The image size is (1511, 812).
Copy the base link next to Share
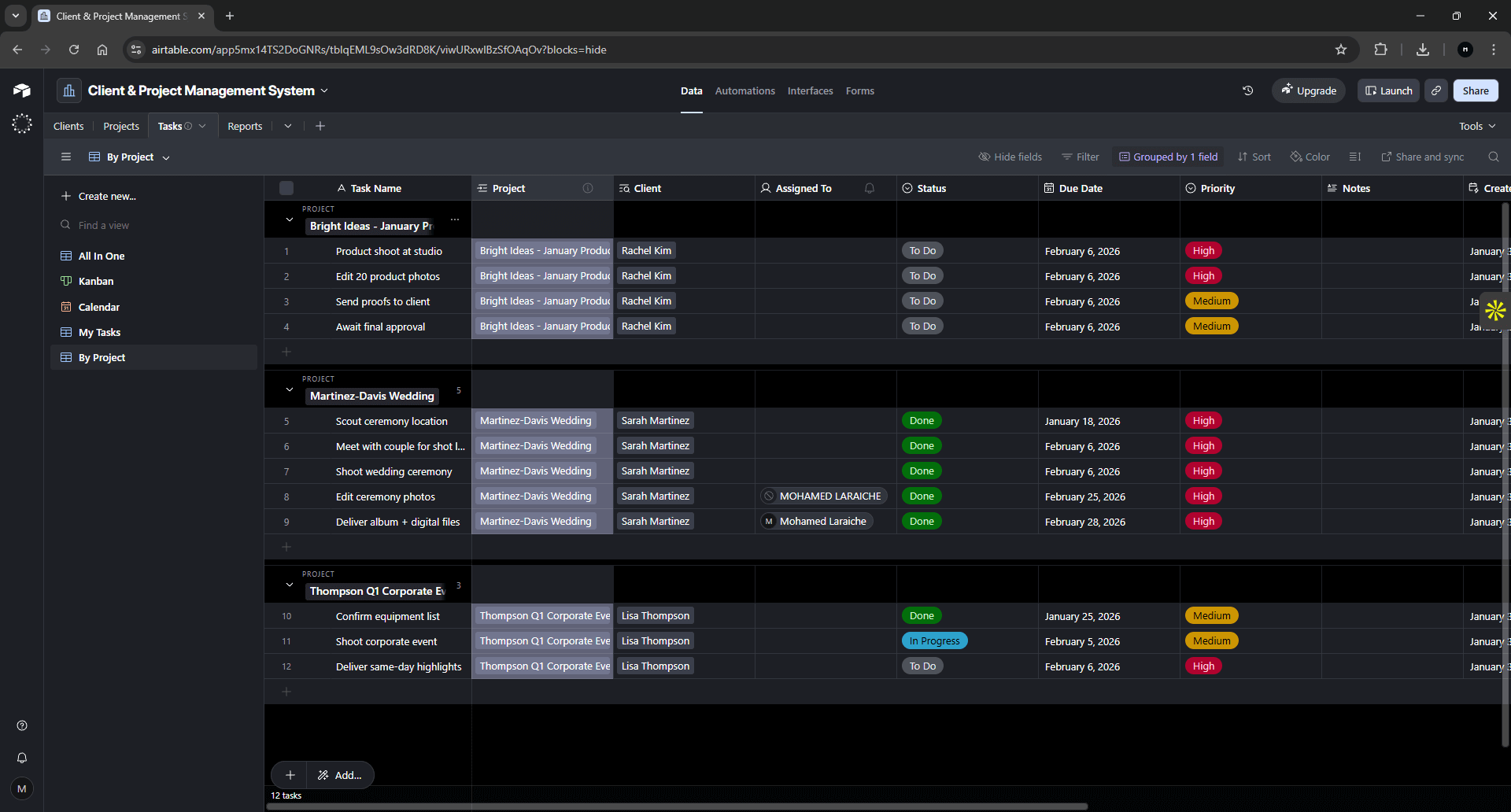pos(1435,90)
